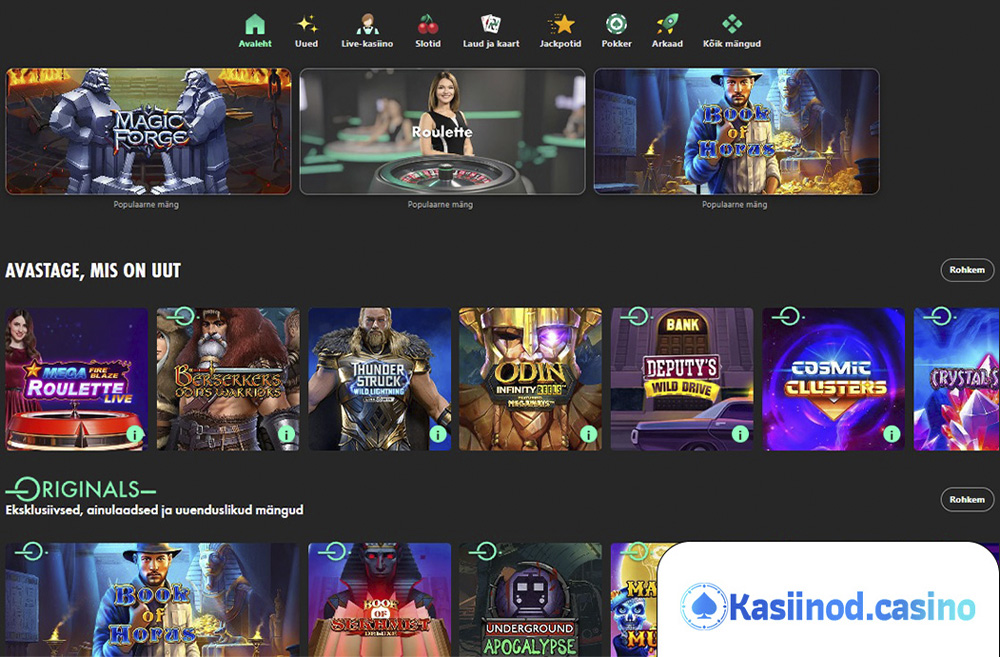Click the Kõik mängud diamond icon
1000x657 pixels.
click(732, 24)
